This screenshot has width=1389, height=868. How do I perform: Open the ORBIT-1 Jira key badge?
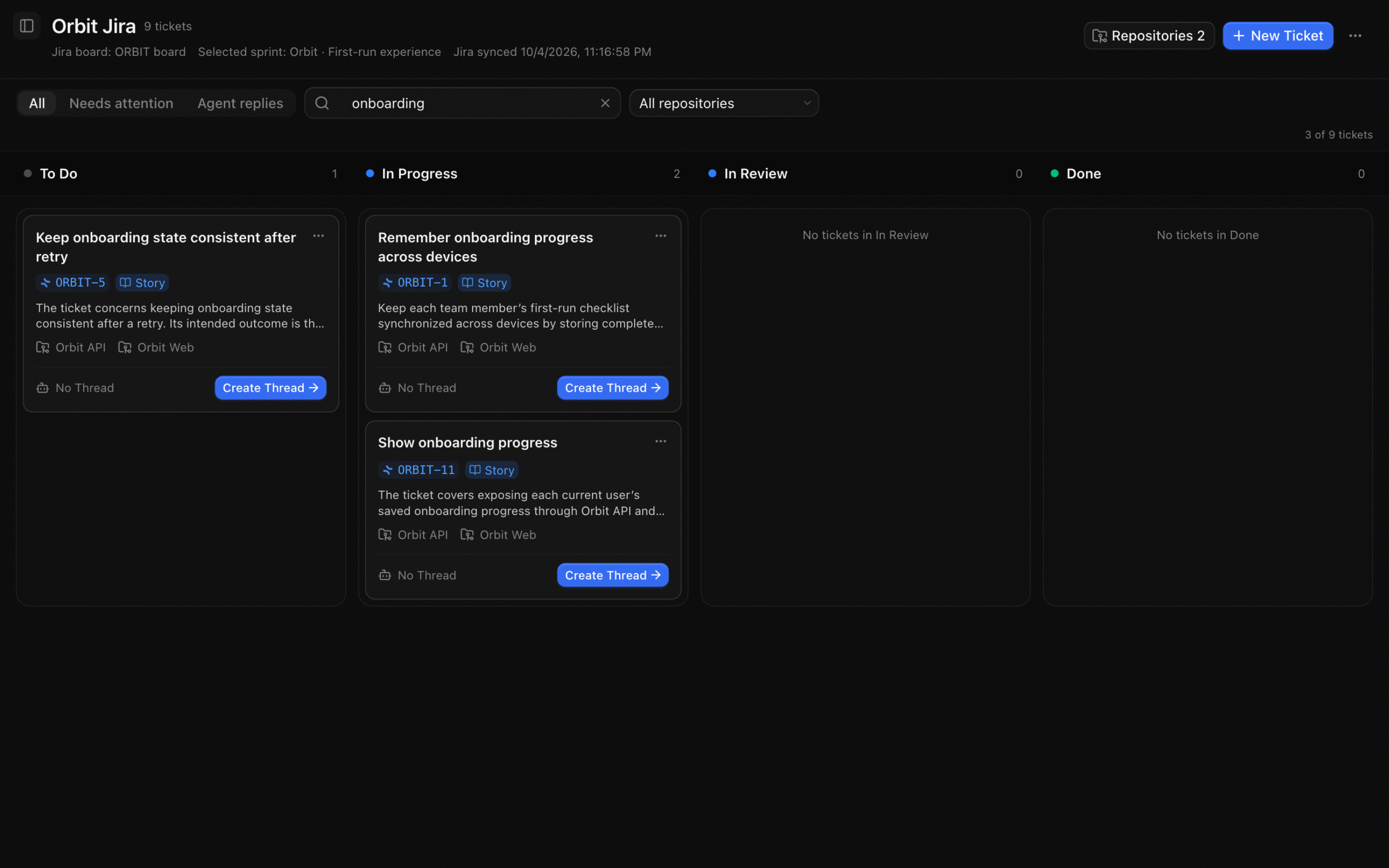click(415, 282)
